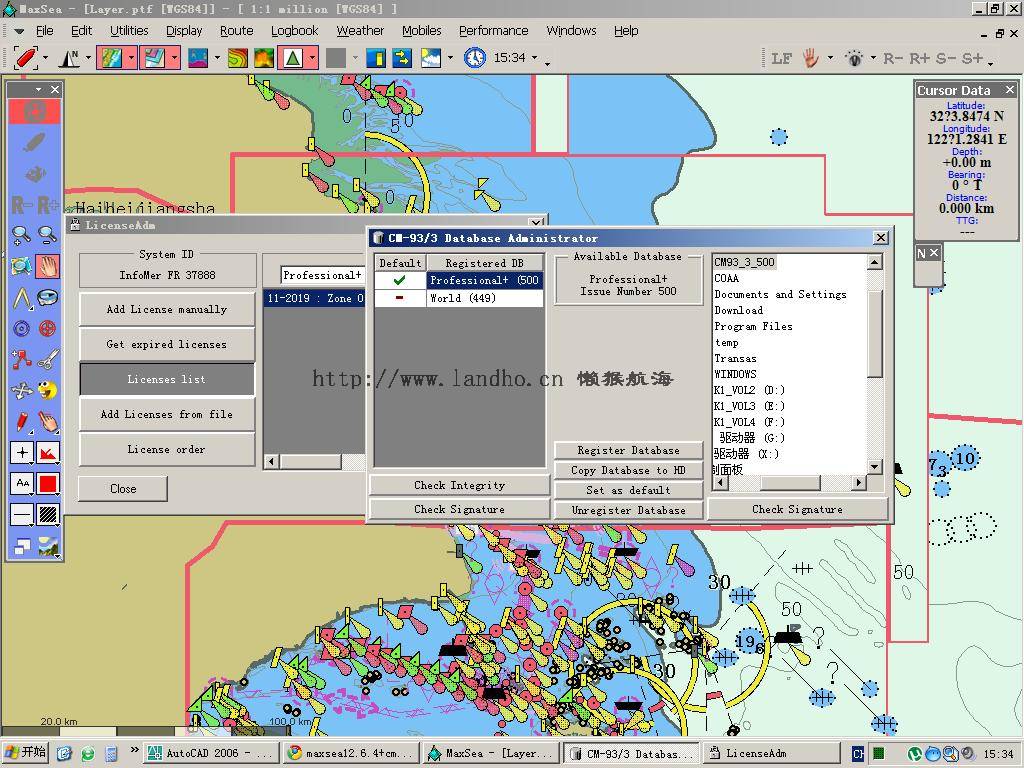
Task: Select the pointing finger selection tool
Action: [47, 421]
